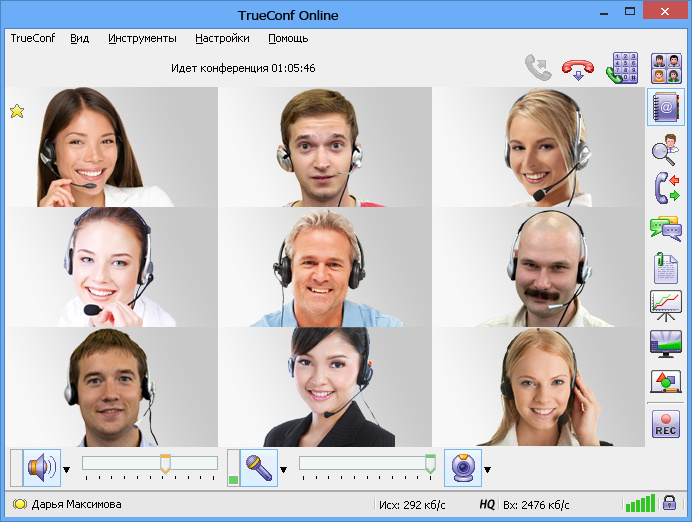Select top-right blonde woman's video

(x=538, y=147)
